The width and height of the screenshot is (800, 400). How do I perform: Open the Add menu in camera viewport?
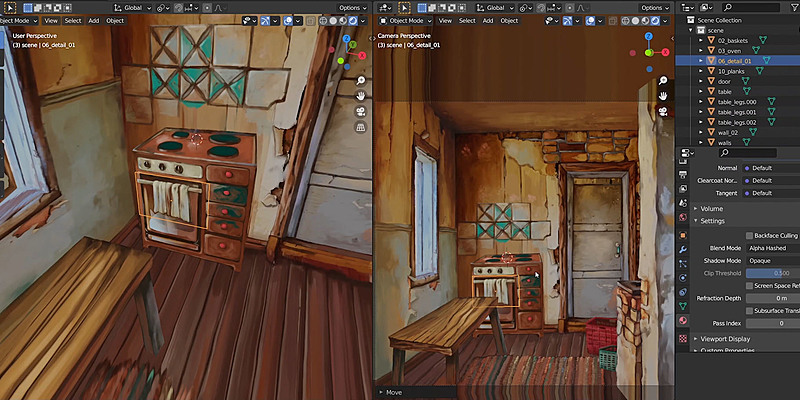tap(487, 20)
